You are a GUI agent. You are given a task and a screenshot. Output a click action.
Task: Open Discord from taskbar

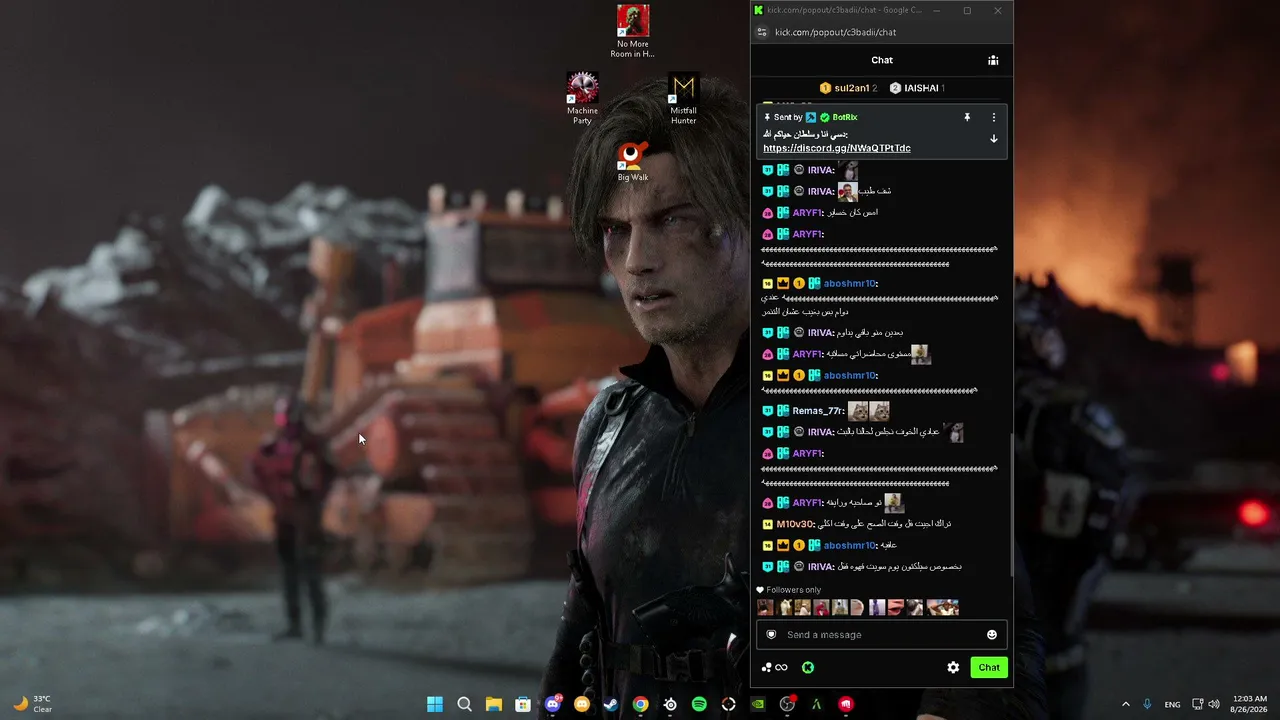tap(553, 704)
